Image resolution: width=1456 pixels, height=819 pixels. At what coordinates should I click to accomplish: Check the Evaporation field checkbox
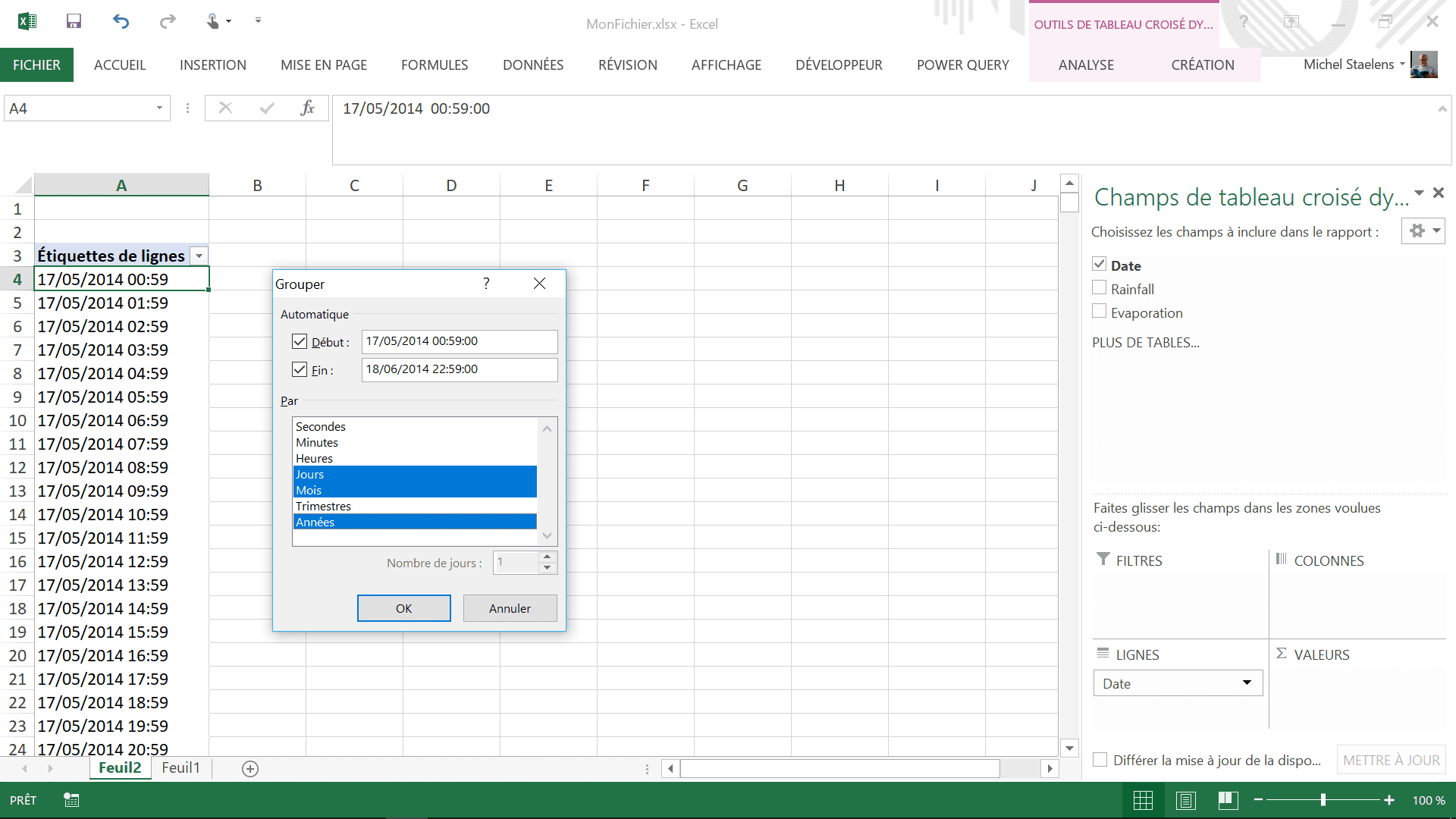pyautogui.click(x=1100, y=312)
